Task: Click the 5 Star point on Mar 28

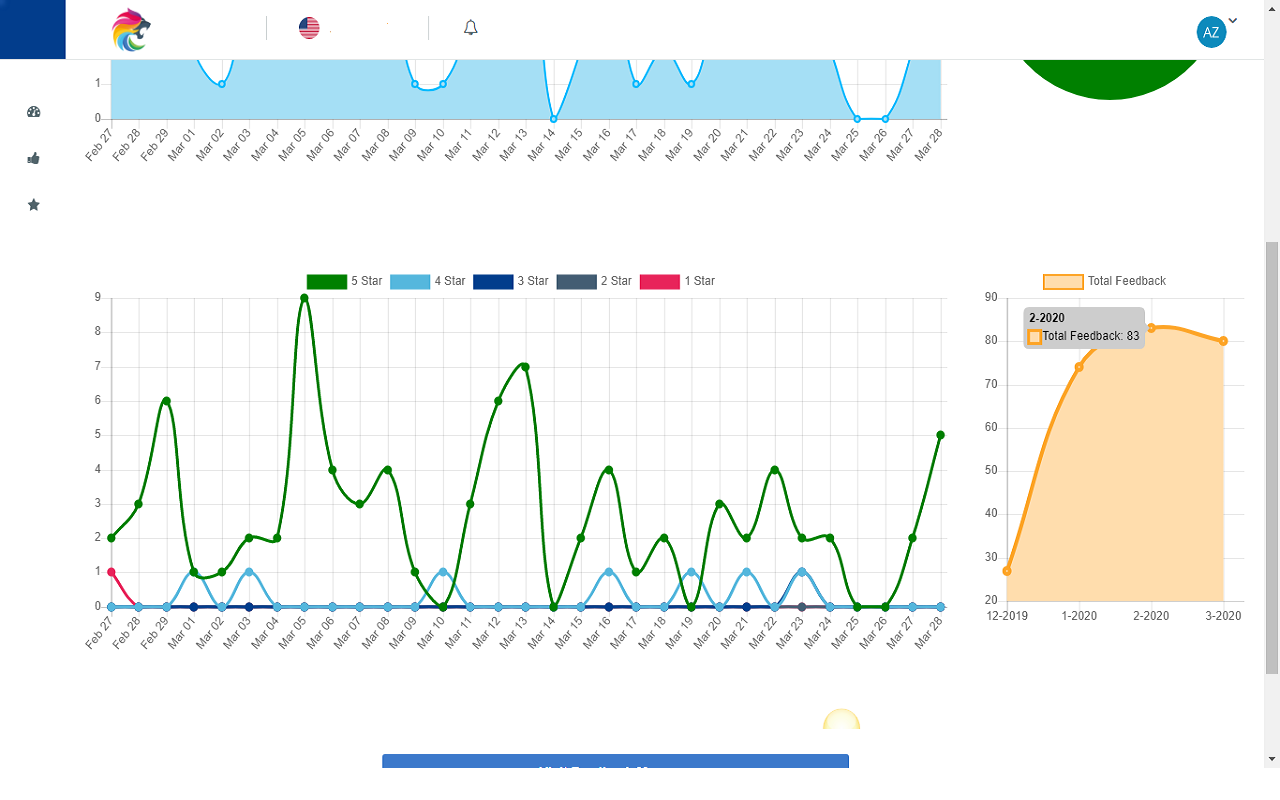Action: (x=940, y=435)
